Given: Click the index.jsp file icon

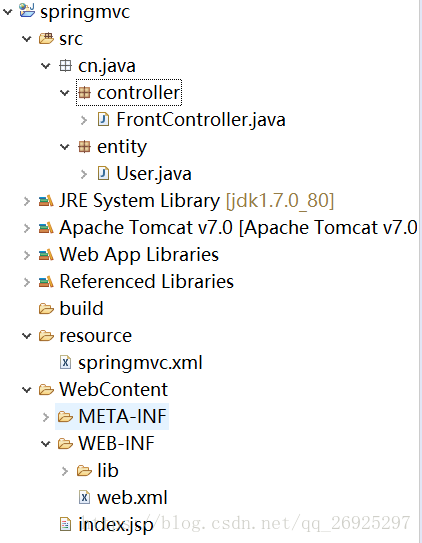Looking at the screenshot, I should coord(65,524).
